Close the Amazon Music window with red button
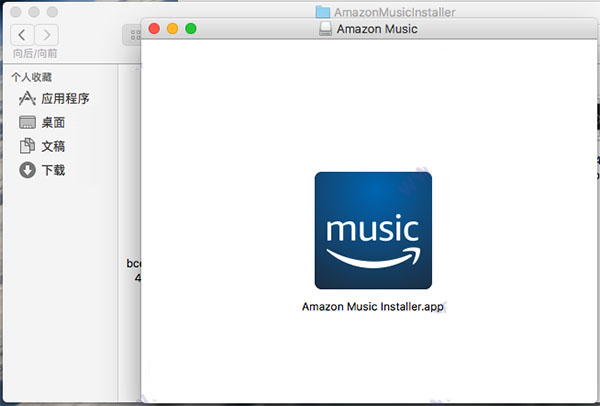This screenshot has height=406, width=600. (x=154, y=28)
